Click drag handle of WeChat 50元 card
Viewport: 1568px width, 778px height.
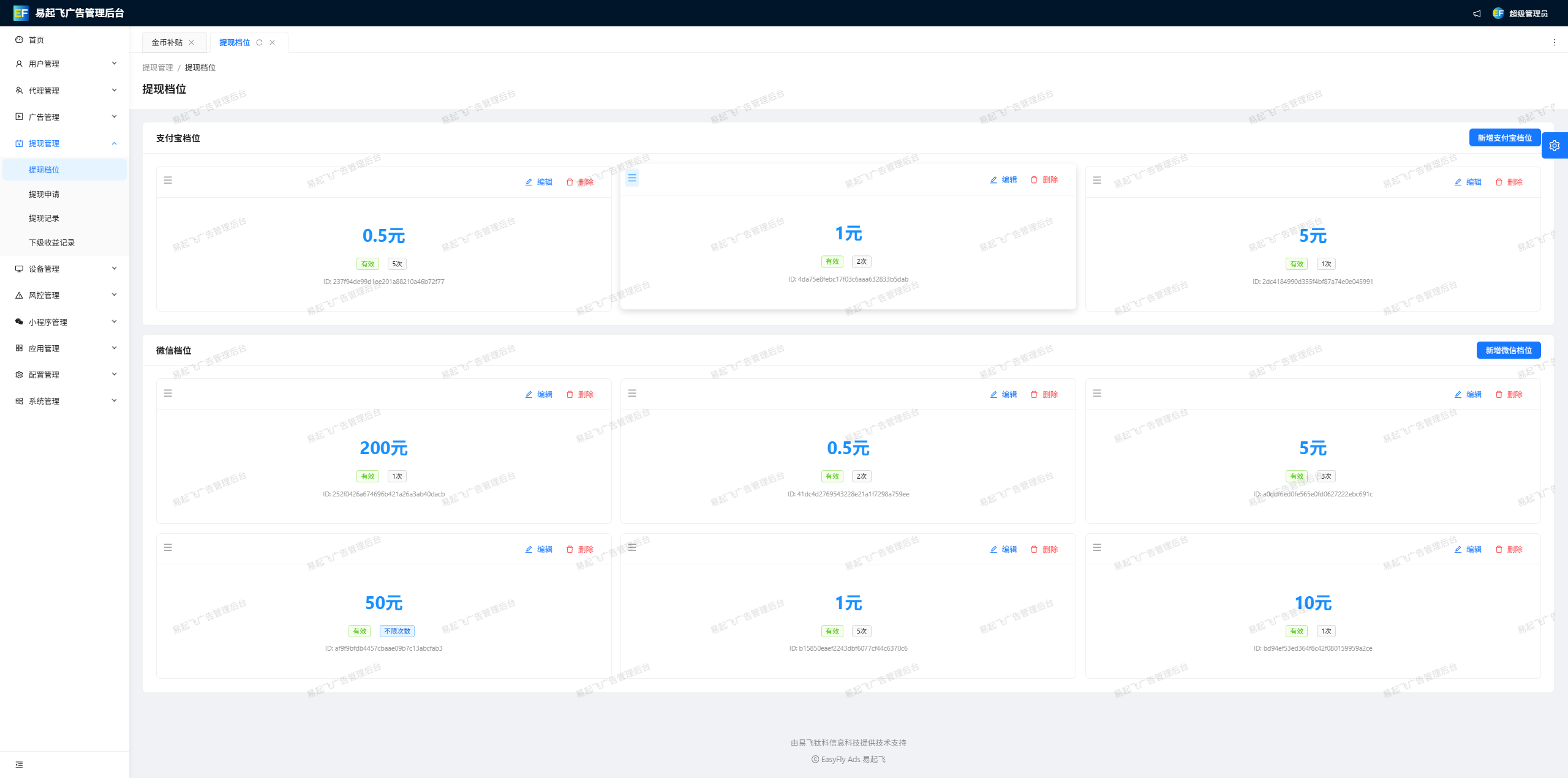point(168,547)
